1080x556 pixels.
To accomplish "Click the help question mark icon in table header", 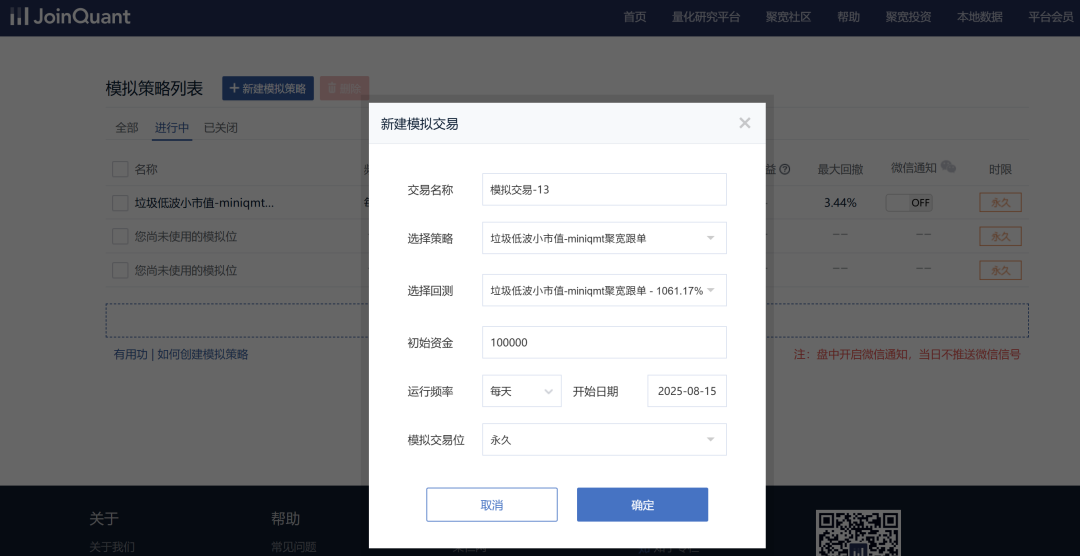I will click(x=785, y=170).
